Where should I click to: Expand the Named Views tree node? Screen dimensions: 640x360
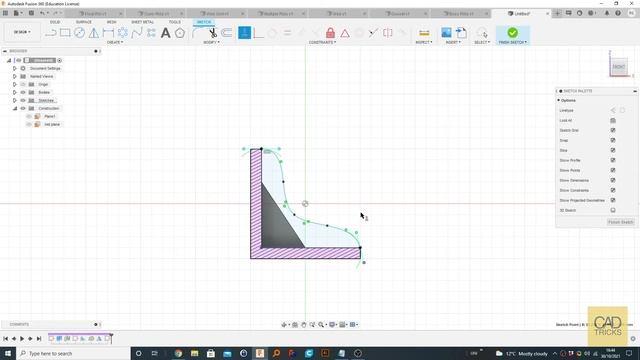pyautogui.click(x=15, y=76)
